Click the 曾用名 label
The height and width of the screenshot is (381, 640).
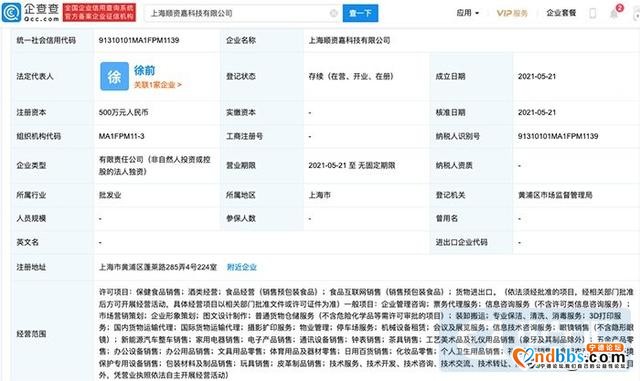(447, 218)
